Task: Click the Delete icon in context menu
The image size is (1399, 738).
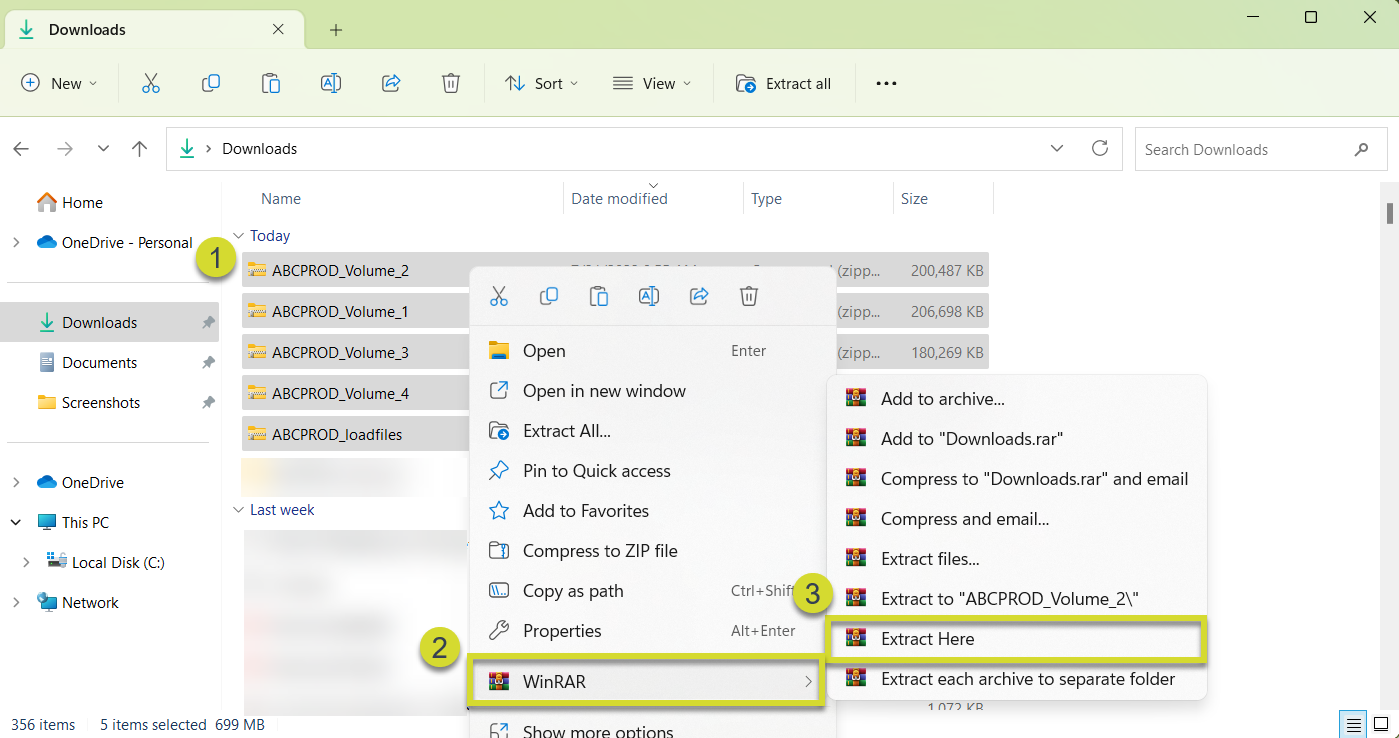Action: 749,296
